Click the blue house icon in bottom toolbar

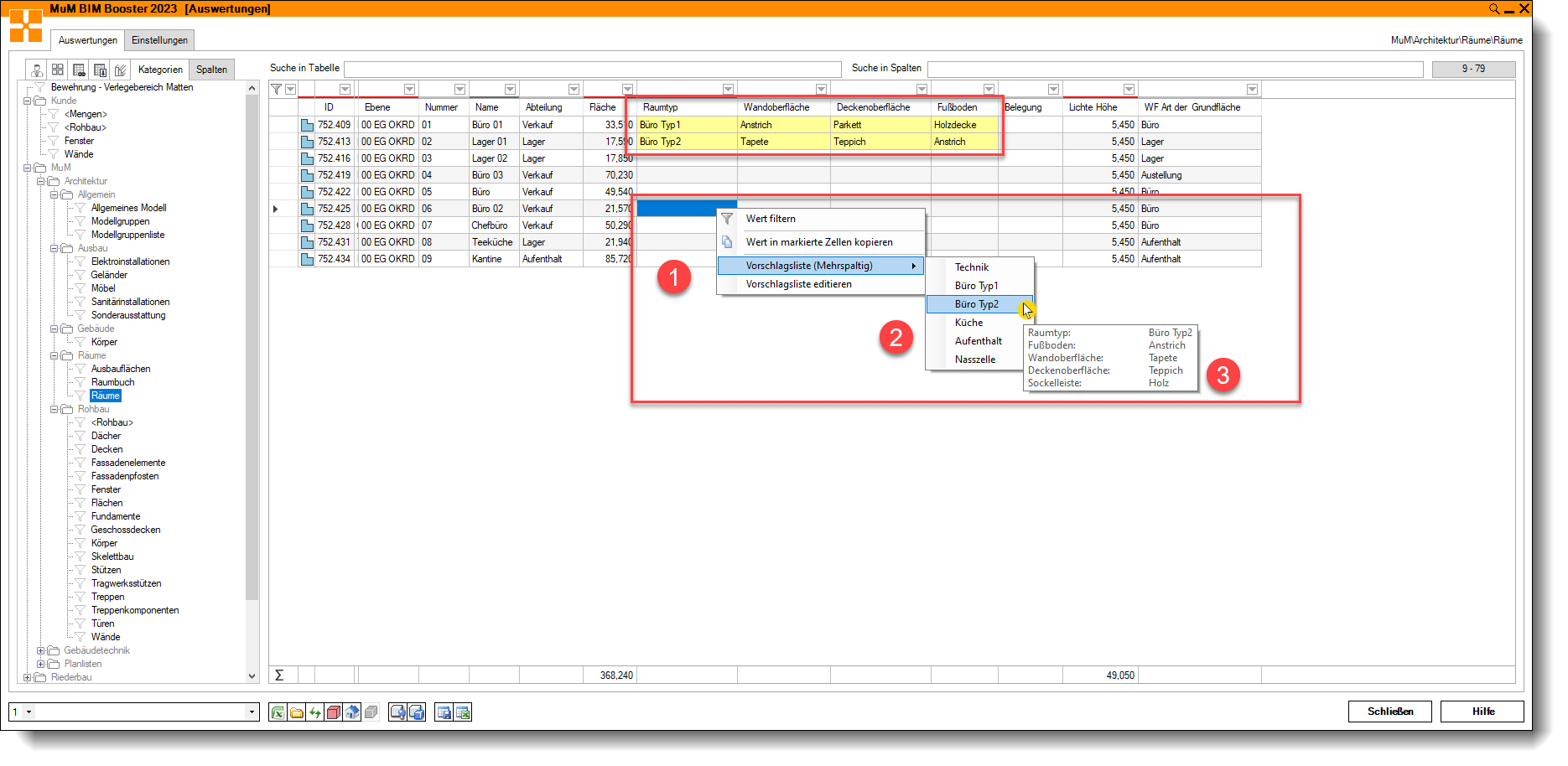(352, 712)
